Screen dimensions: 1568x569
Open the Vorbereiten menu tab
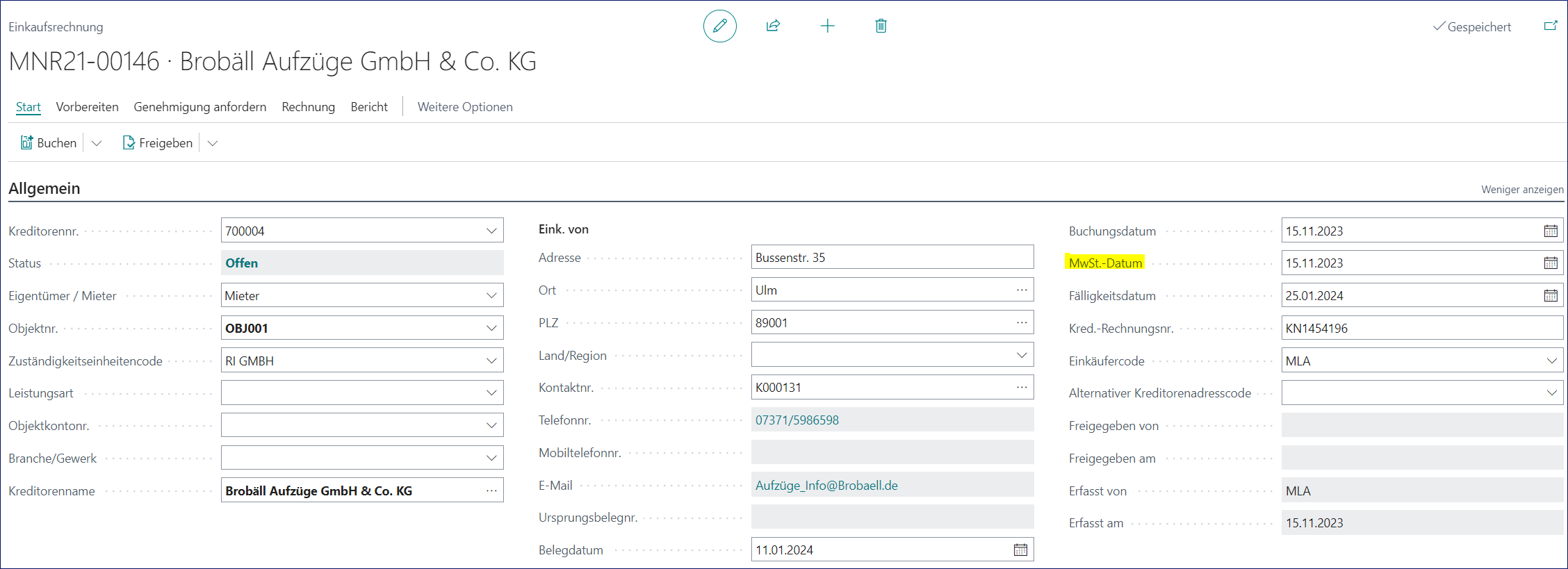(87, 107)
